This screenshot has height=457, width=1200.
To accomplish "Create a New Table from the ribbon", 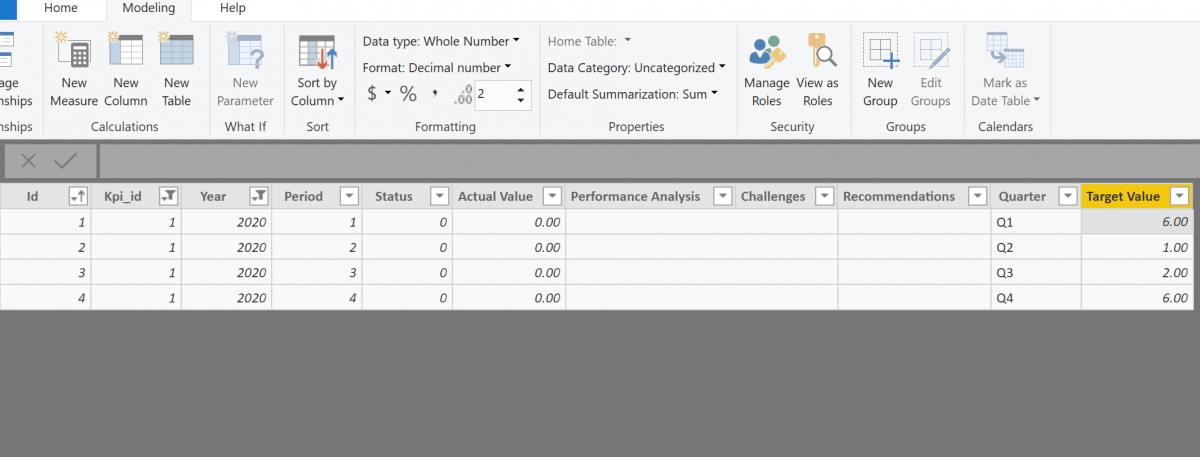I will [x=176, y=50].
